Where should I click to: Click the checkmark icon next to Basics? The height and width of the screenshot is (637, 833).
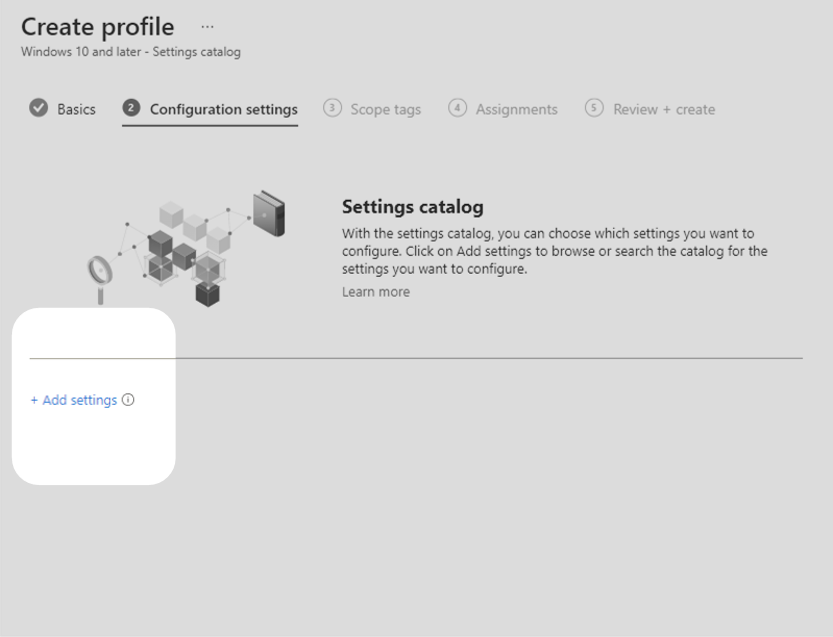coord(38,108)
